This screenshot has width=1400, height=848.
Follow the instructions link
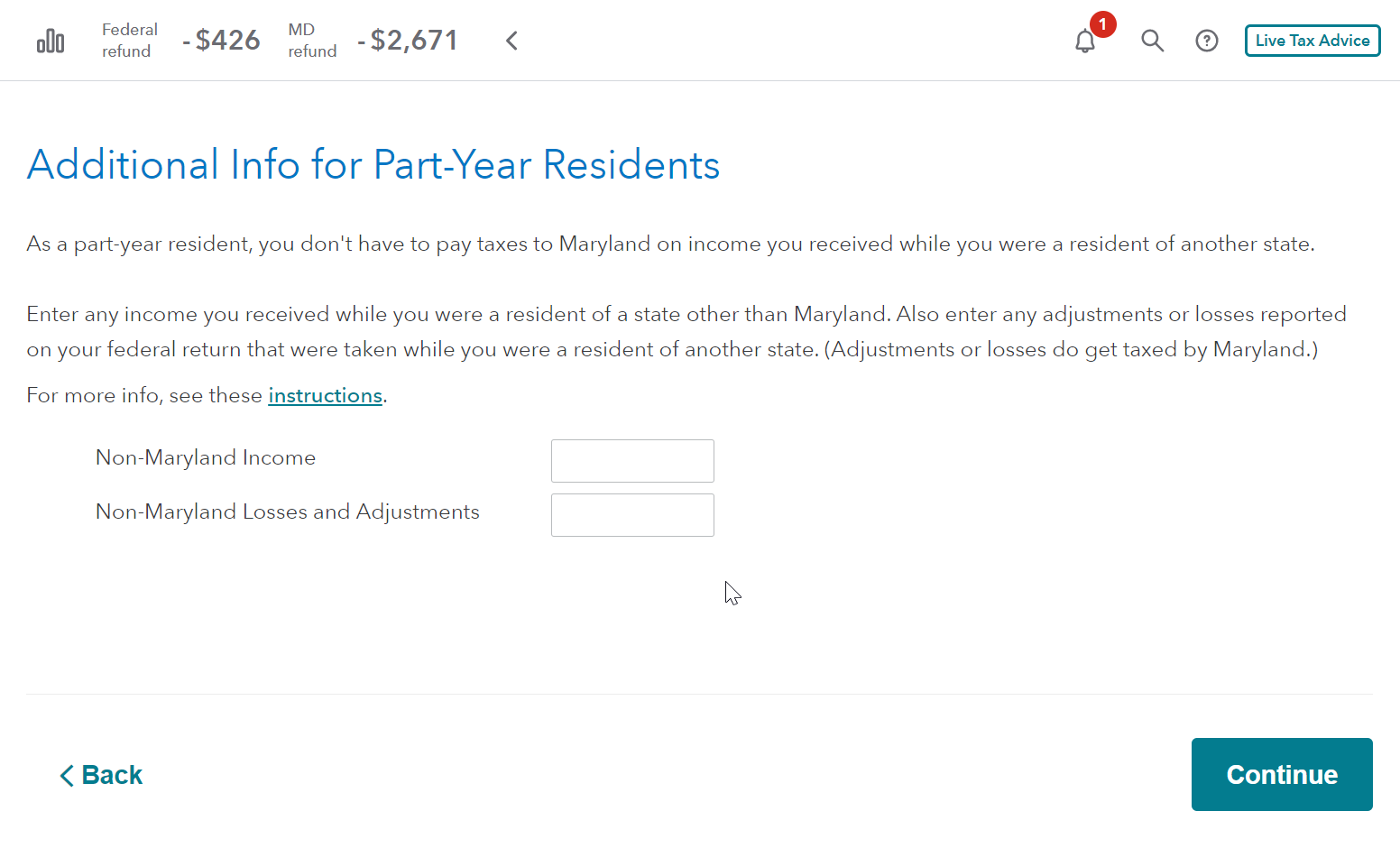click(x=325, y=396)
